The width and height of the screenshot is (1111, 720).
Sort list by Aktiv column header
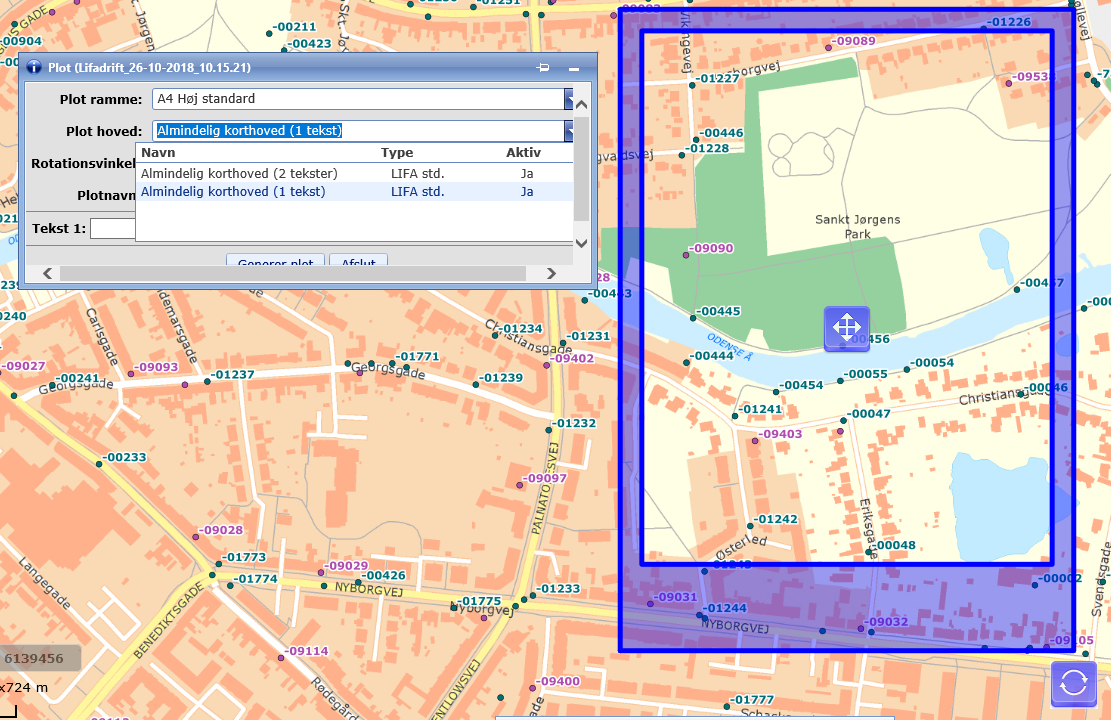pyautogui.click(x=524, y=152)
